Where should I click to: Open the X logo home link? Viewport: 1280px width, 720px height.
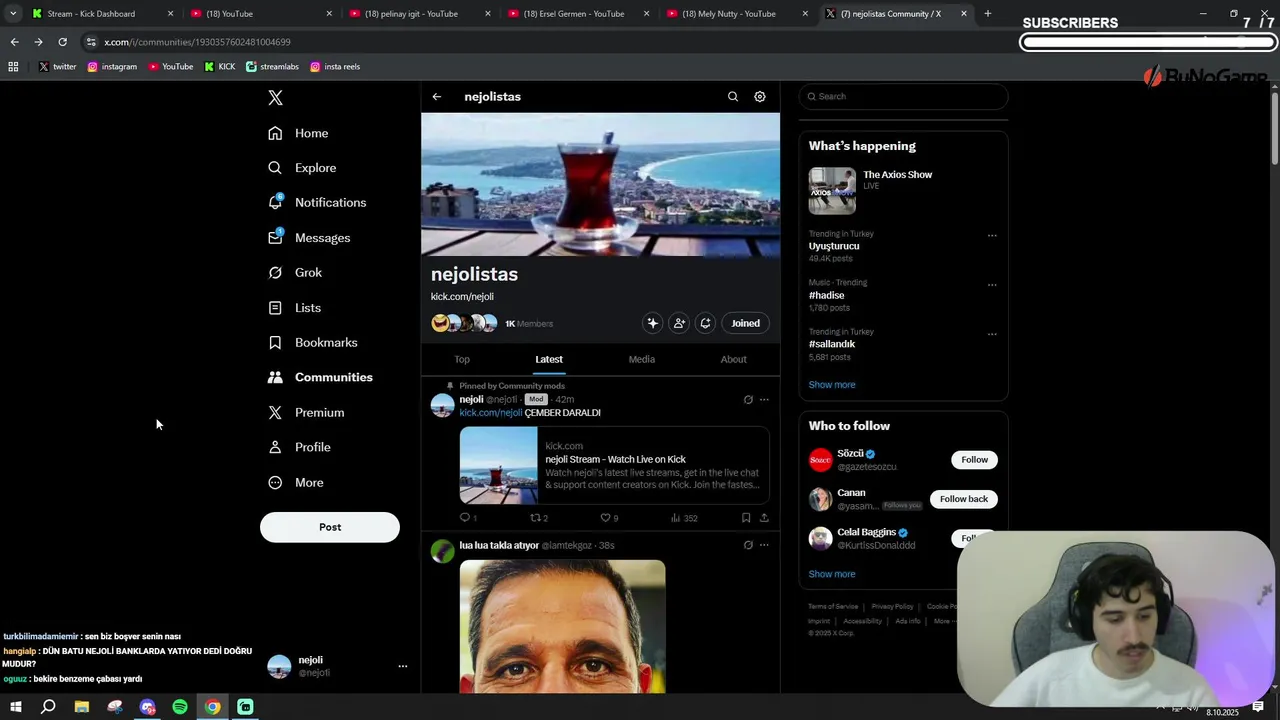point(276,97)
